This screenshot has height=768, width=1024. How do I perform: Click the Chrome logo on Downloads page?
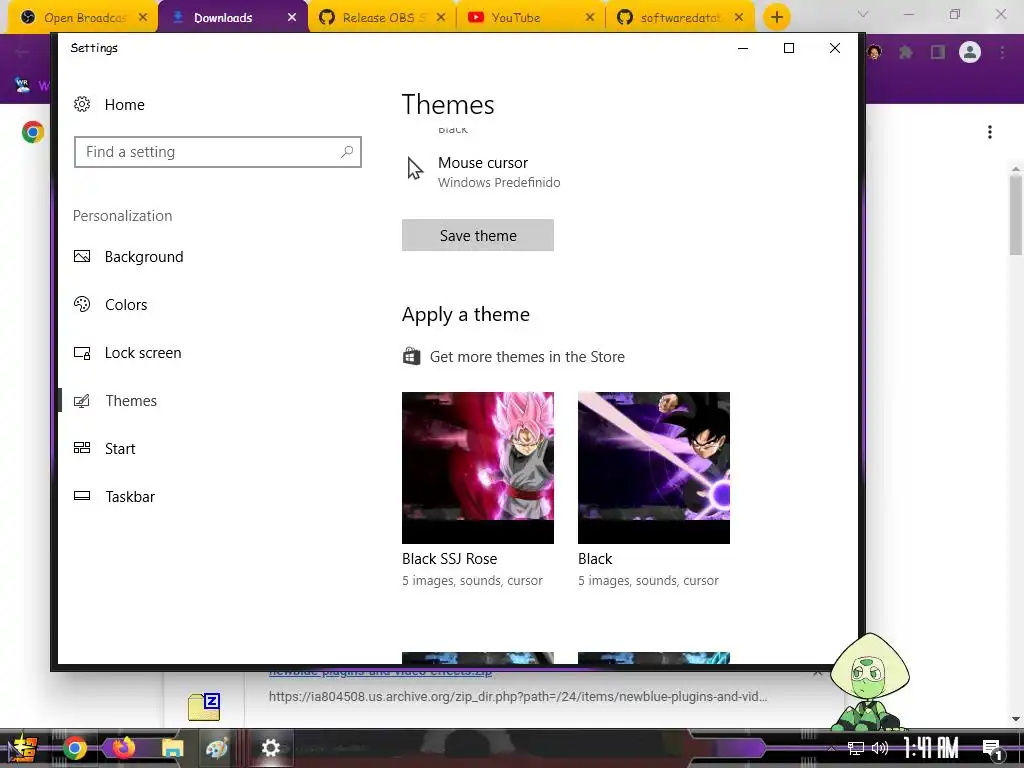pyautogui.click(x=33, y=132)
